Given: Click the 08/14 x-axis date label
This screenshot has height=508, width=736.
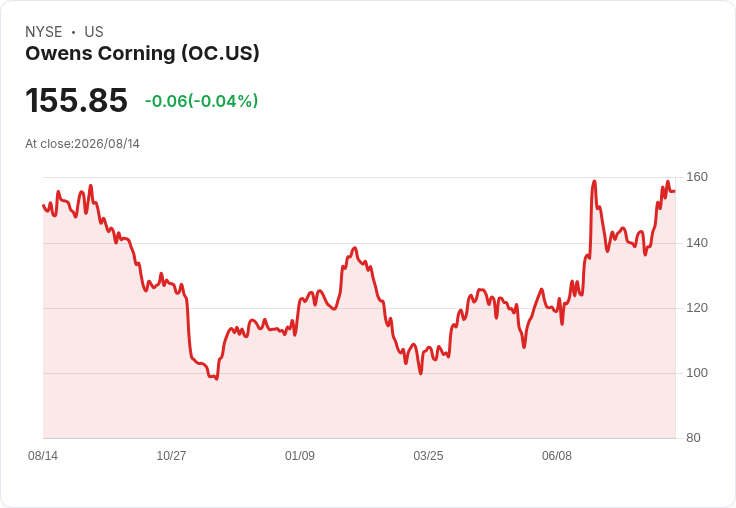Looking at the screenshot, I should point(43,455).
